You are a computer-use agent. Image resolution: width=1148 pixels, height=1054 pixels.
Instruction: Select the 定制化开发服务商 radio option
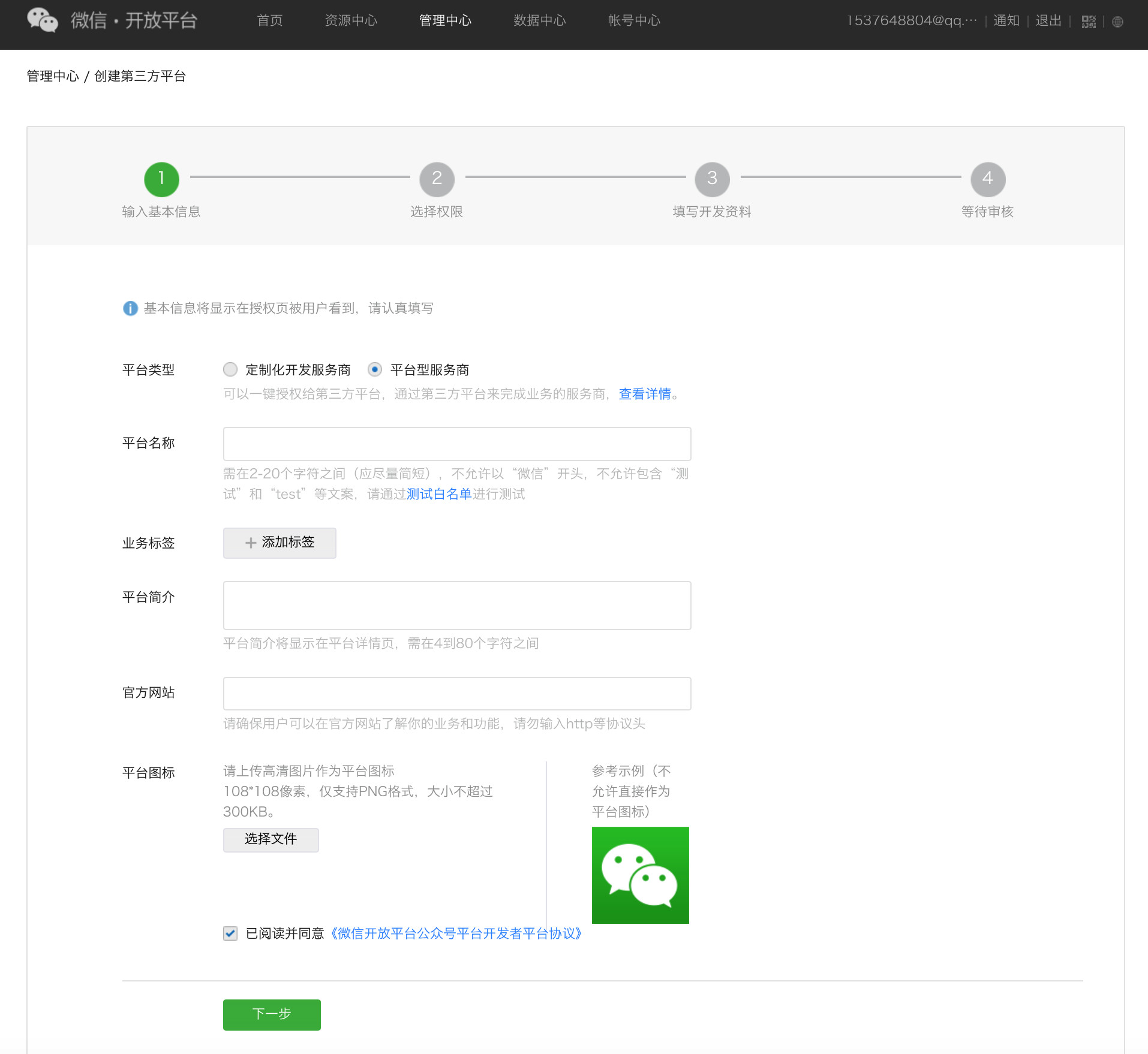coord(230,369)
